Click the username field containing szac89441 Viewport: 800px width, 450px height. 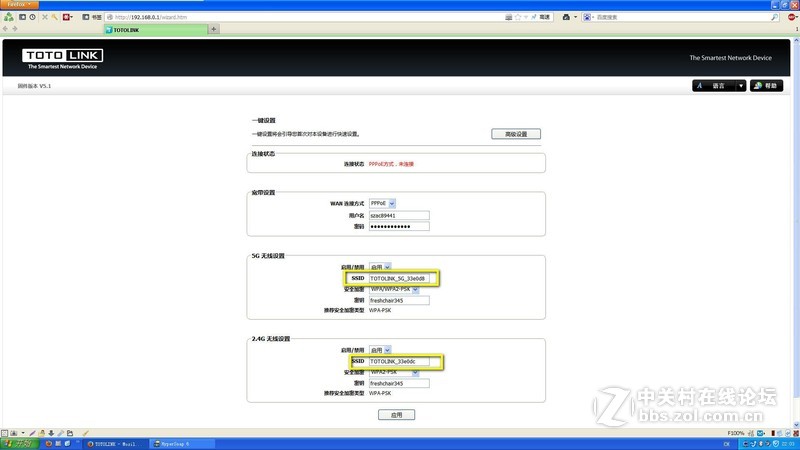(399, 215)
